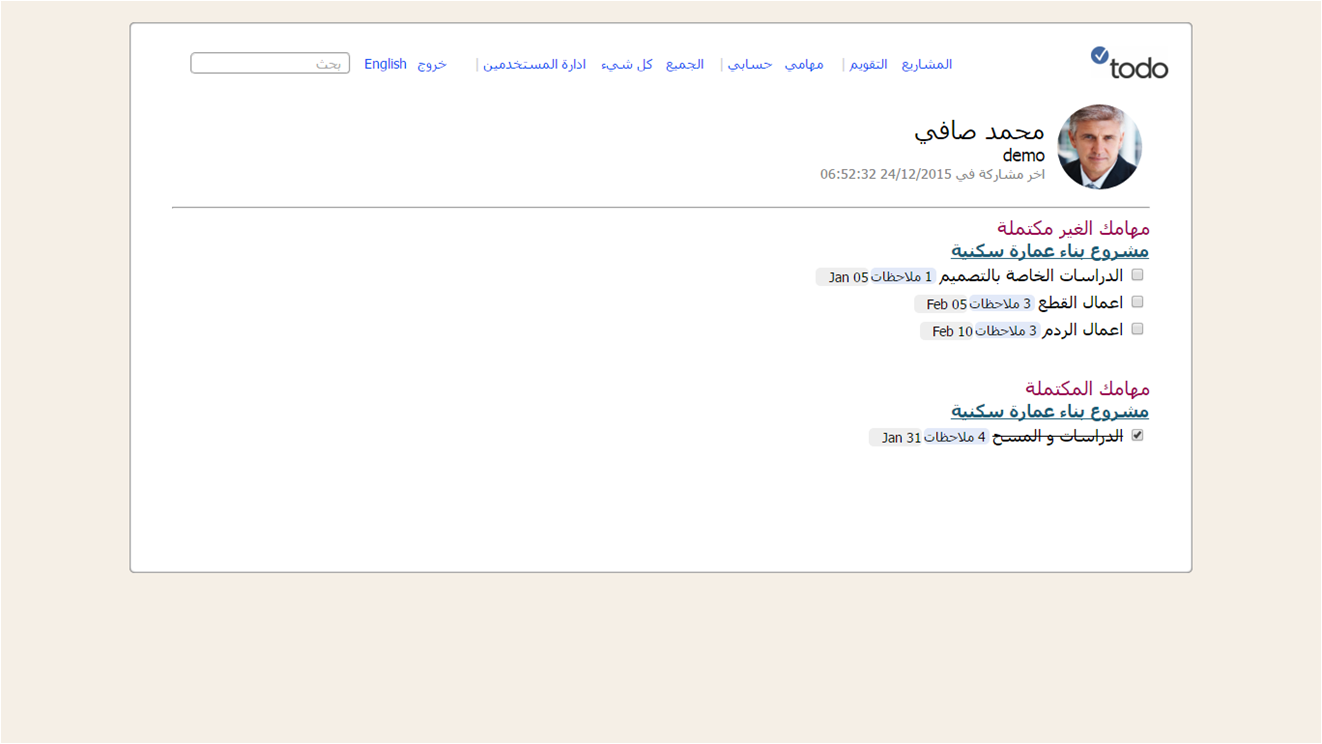The image size is (1322, 744).
Task: Open project link under مهامك المكتملة
Action: click(1049, 411)
